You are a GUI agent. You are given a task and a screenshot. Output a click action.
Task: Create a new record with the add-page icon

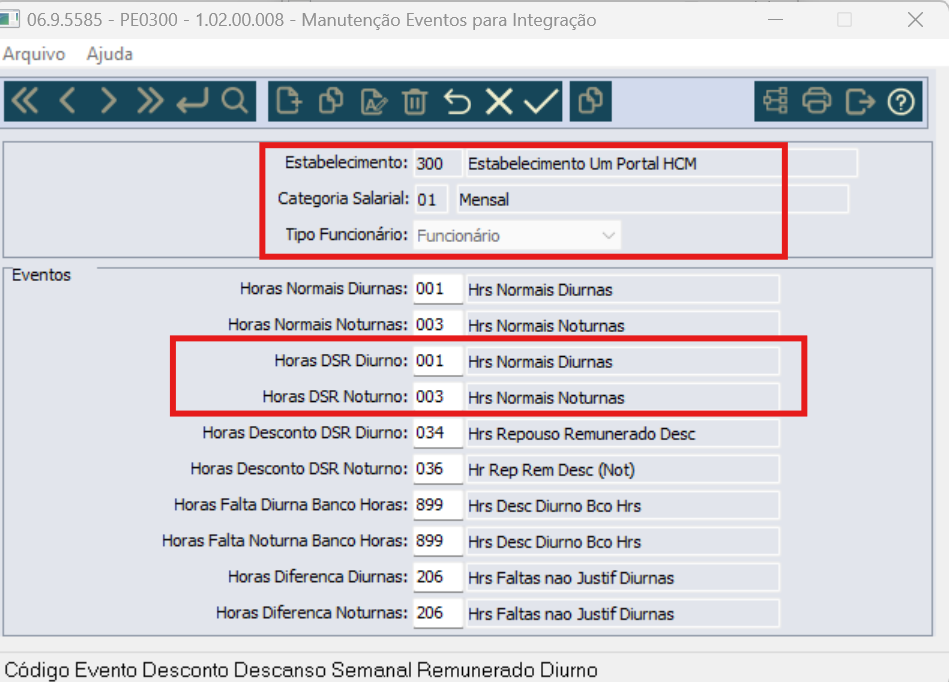tap(289, 101)
